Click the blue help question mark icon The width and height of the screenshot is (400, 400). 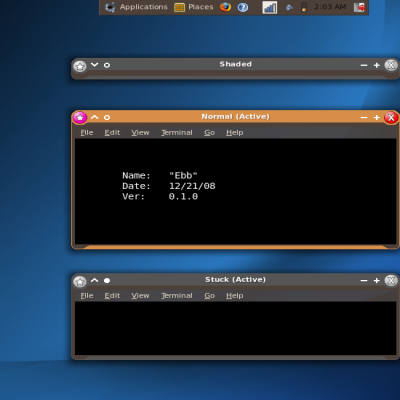coord(243,7)
